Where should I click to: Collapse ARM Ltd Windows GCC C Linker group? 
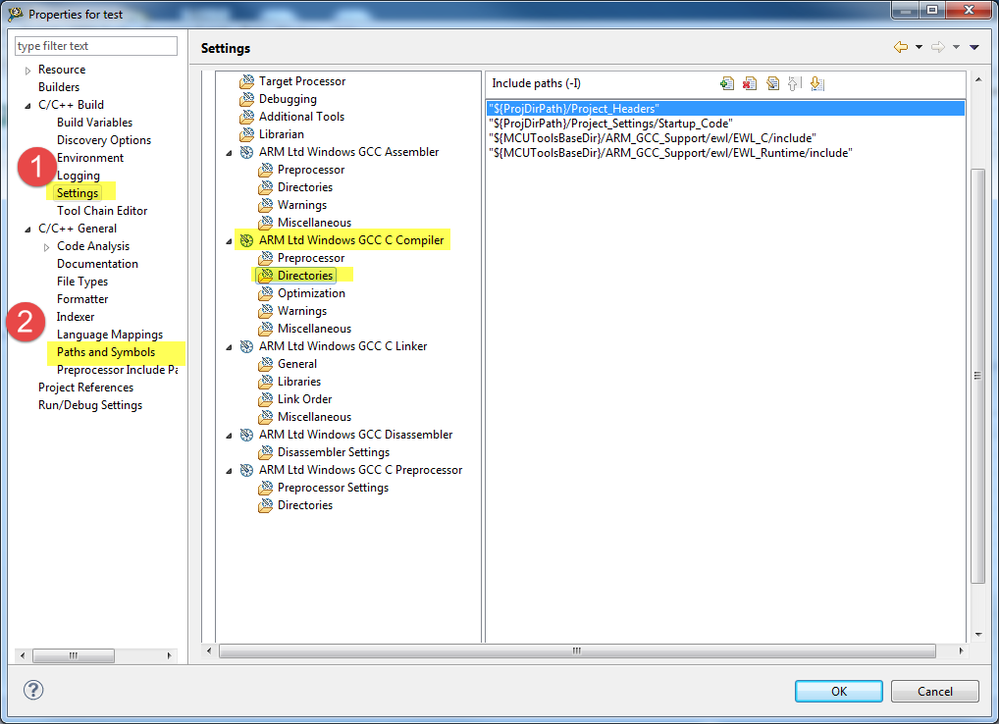pos(229,347)
